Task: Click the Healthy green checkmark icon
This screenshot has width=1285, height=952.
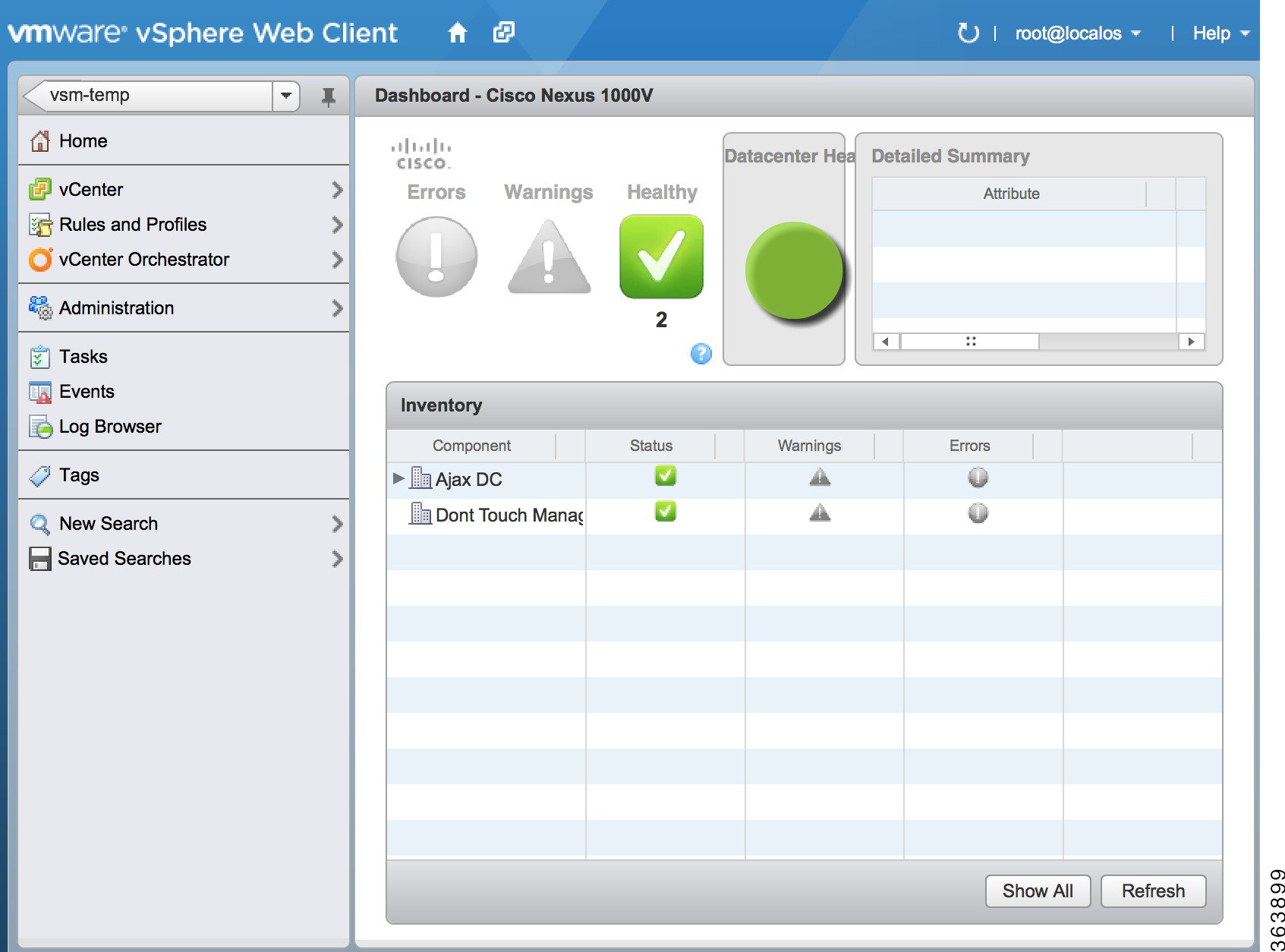Action: pyautogui.click(x=660, y=256)
